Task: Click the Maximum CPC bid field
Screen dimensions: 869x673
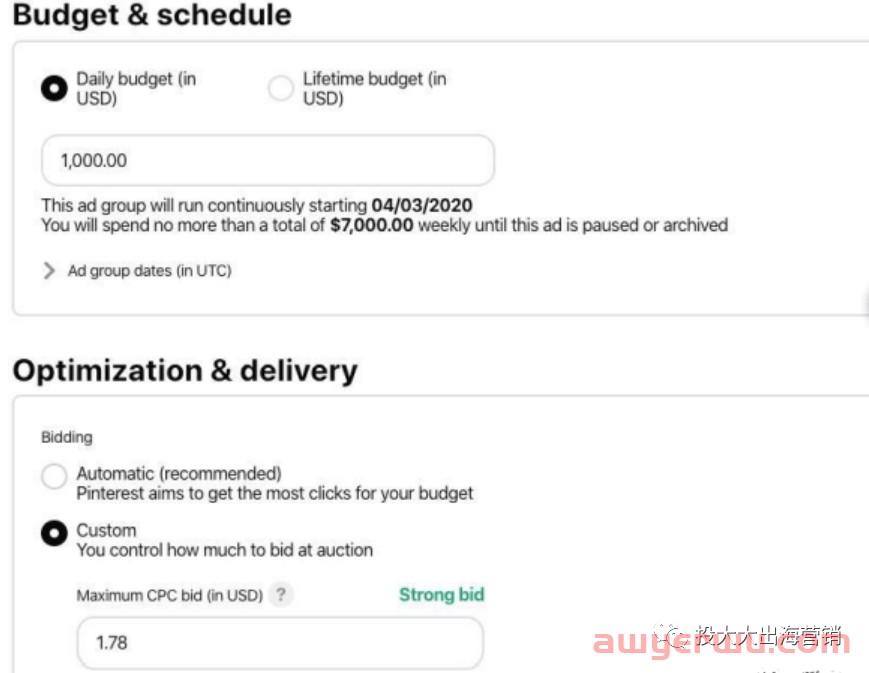Action: coord(280,643)
